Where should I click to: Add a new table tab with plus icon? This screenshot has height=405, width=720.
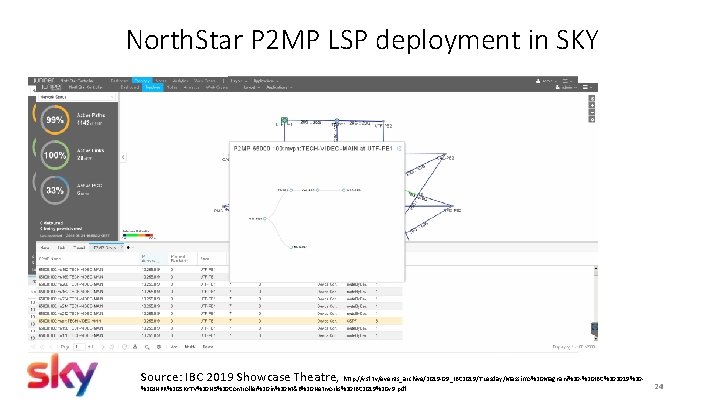point(128,248)
